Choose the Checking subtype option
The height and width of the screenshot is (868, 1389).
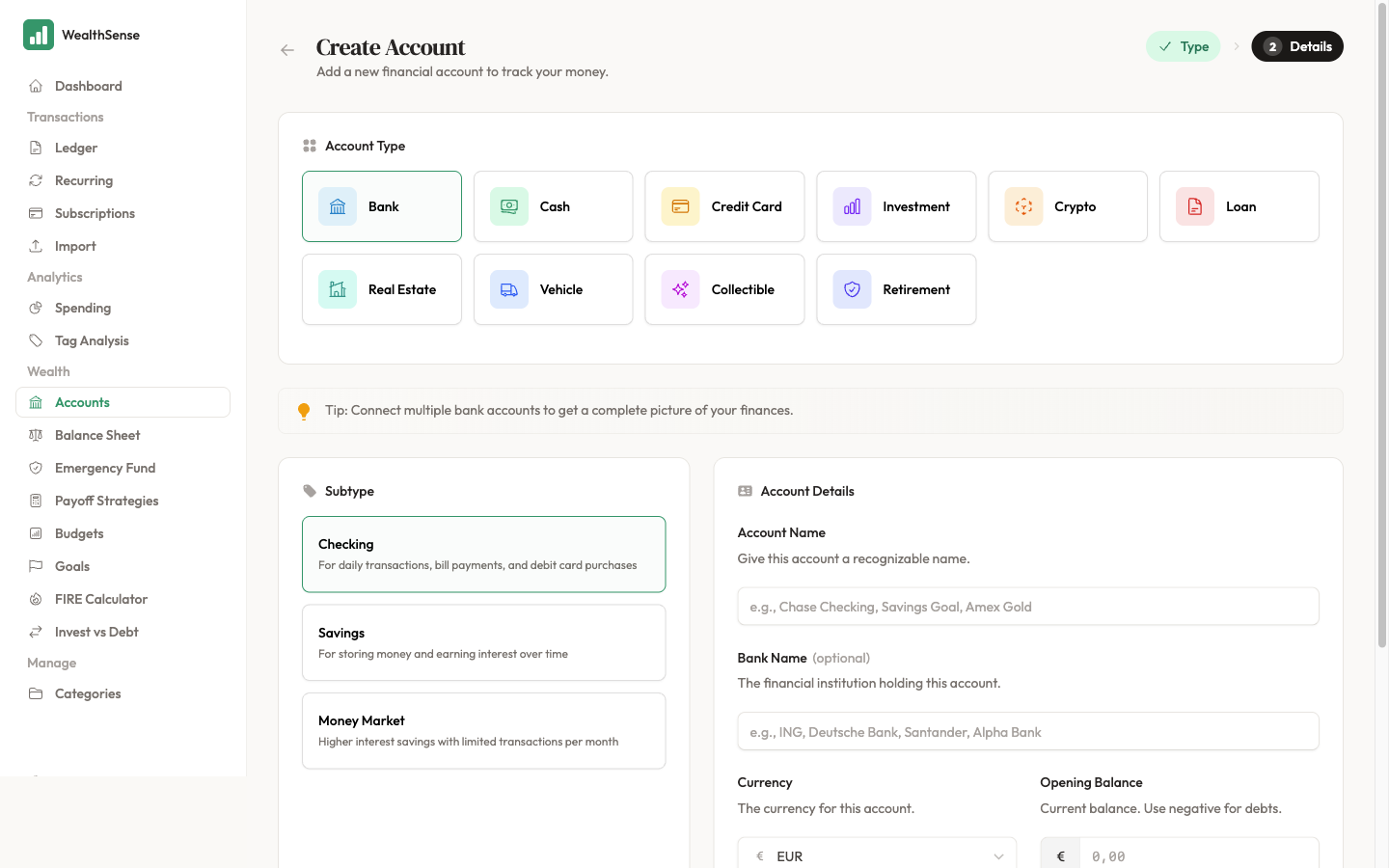pyautogui.click(x=484, y=555)
